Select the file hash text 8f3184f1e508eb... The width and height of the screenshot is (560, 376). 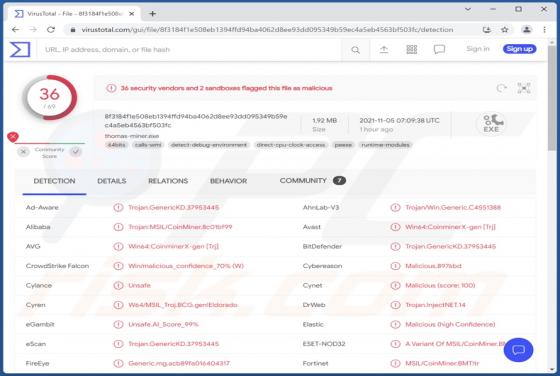tap(196, 121)
